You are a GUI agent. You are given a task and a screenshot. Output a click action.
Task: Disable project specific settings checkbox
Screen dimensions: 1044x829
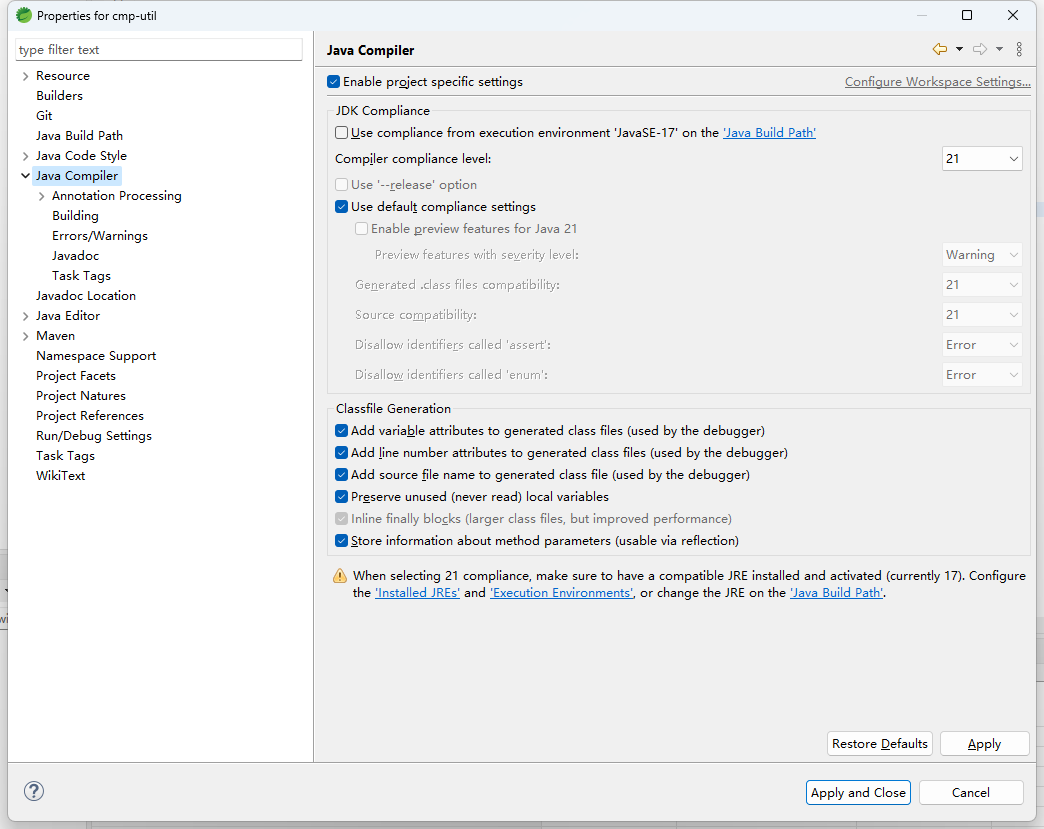pos(334,82)
